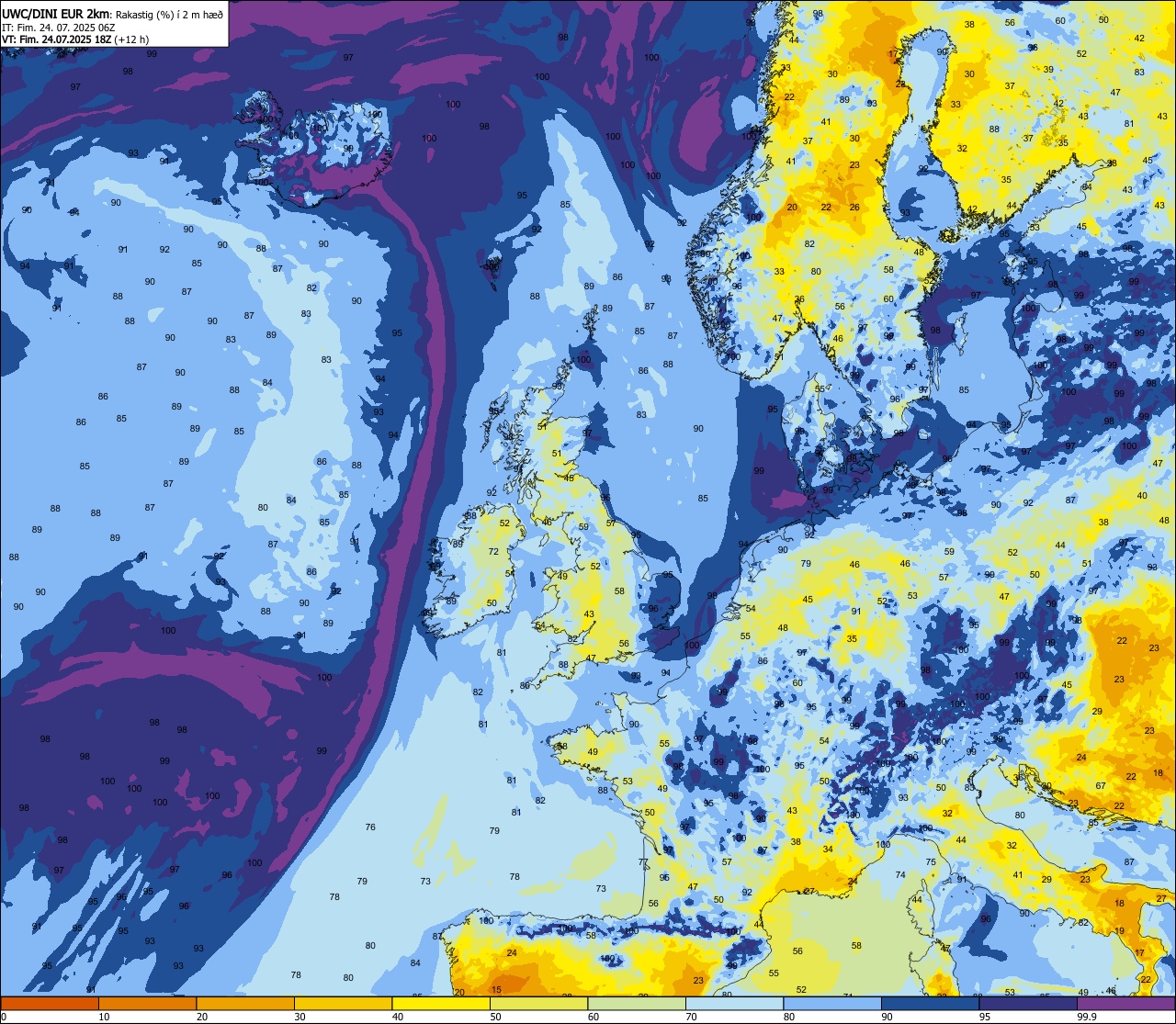
Task: Click the 90–95% dark blue legend swatch
Action: pos(930,1003)
